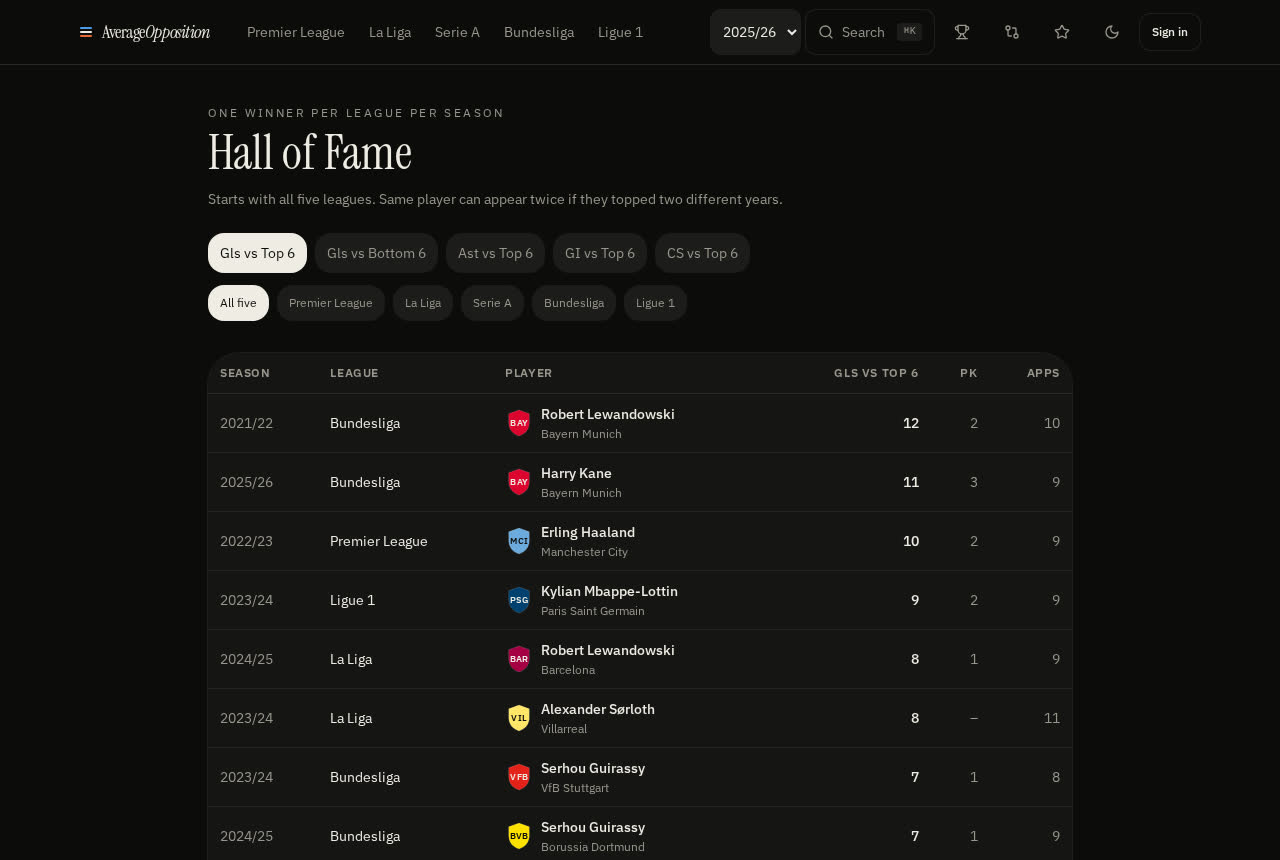Viewport: 1280px width, 860px height.
Task: Filter by Serie A chip
Action: point(492,303)
